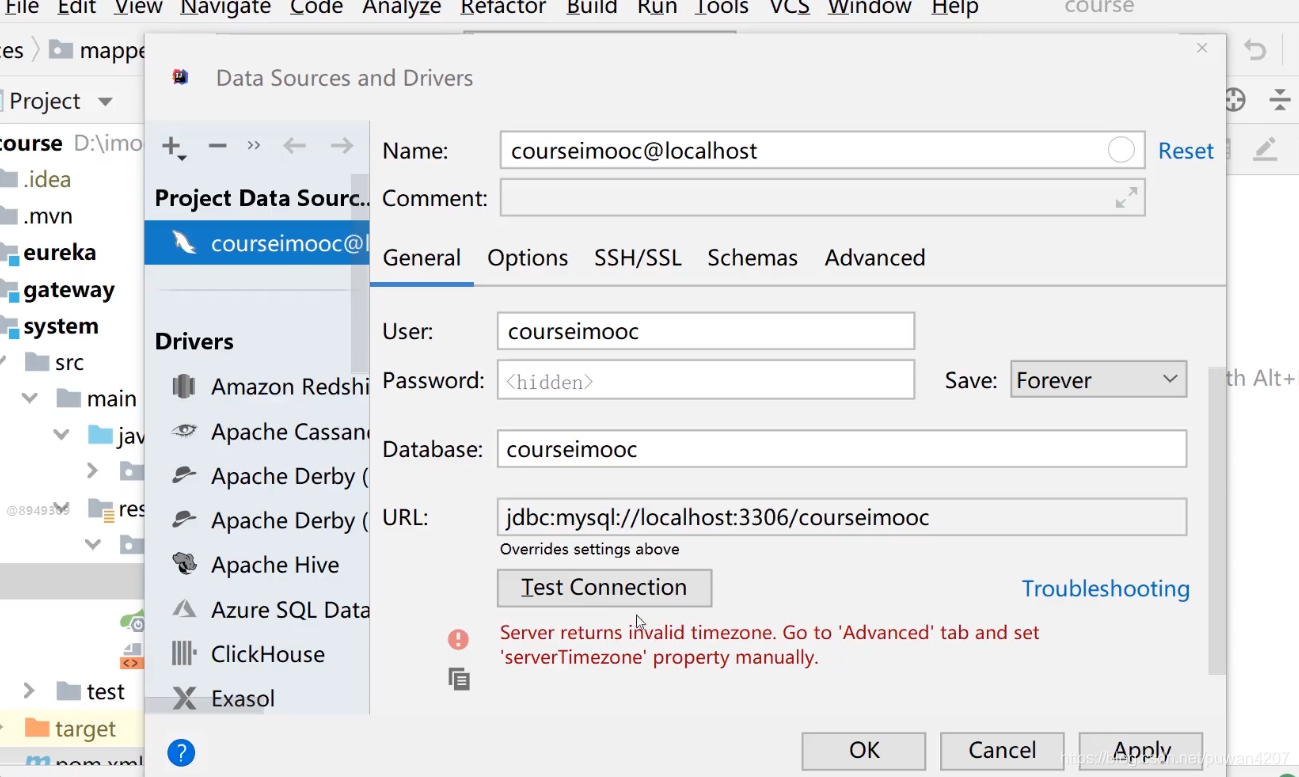Click the Test Connection button
The height and width of the screenshot is (777, 1299).
[x=605, y=588]
